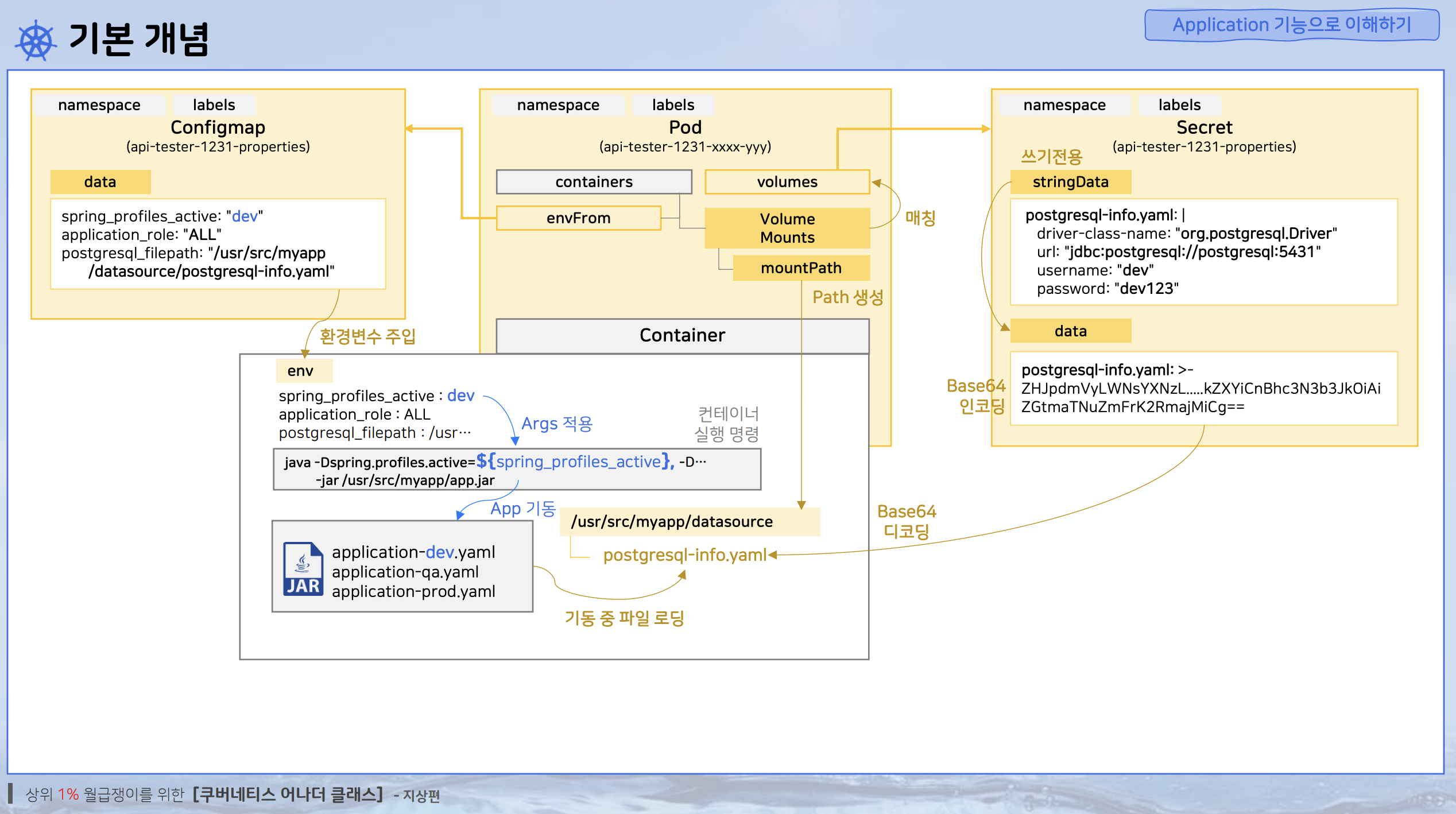The height and width of the screenshot is (814, 1456).
Task: Click the Secret labels tag
Action: click(1179, 105)
